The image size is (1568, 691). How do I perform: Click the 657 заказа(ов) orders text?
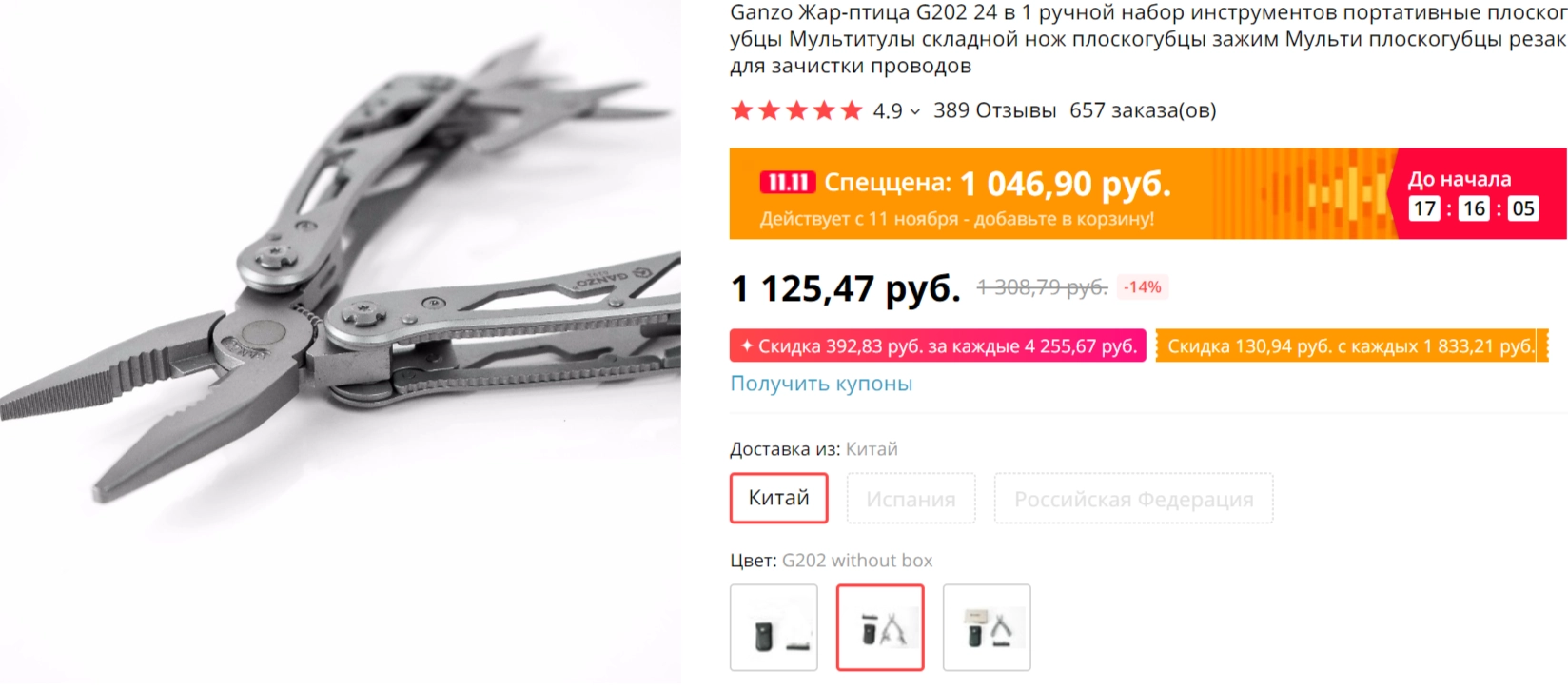tap(1143, 110)
